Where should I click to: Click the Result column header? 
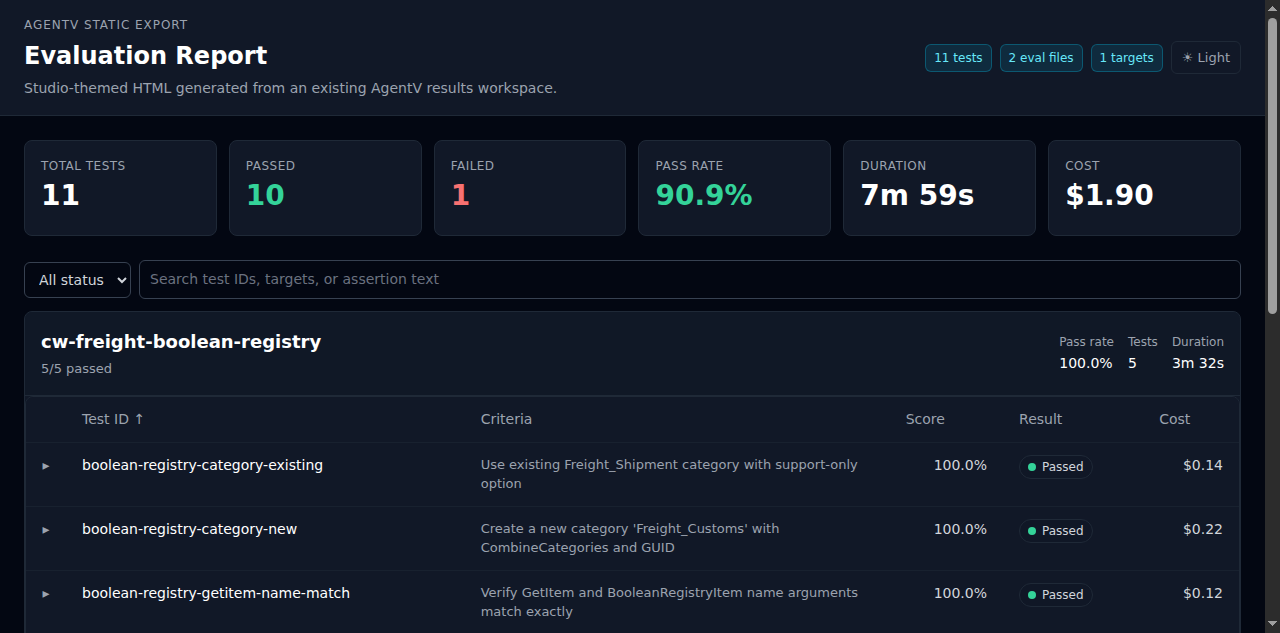coord(1040,418)
